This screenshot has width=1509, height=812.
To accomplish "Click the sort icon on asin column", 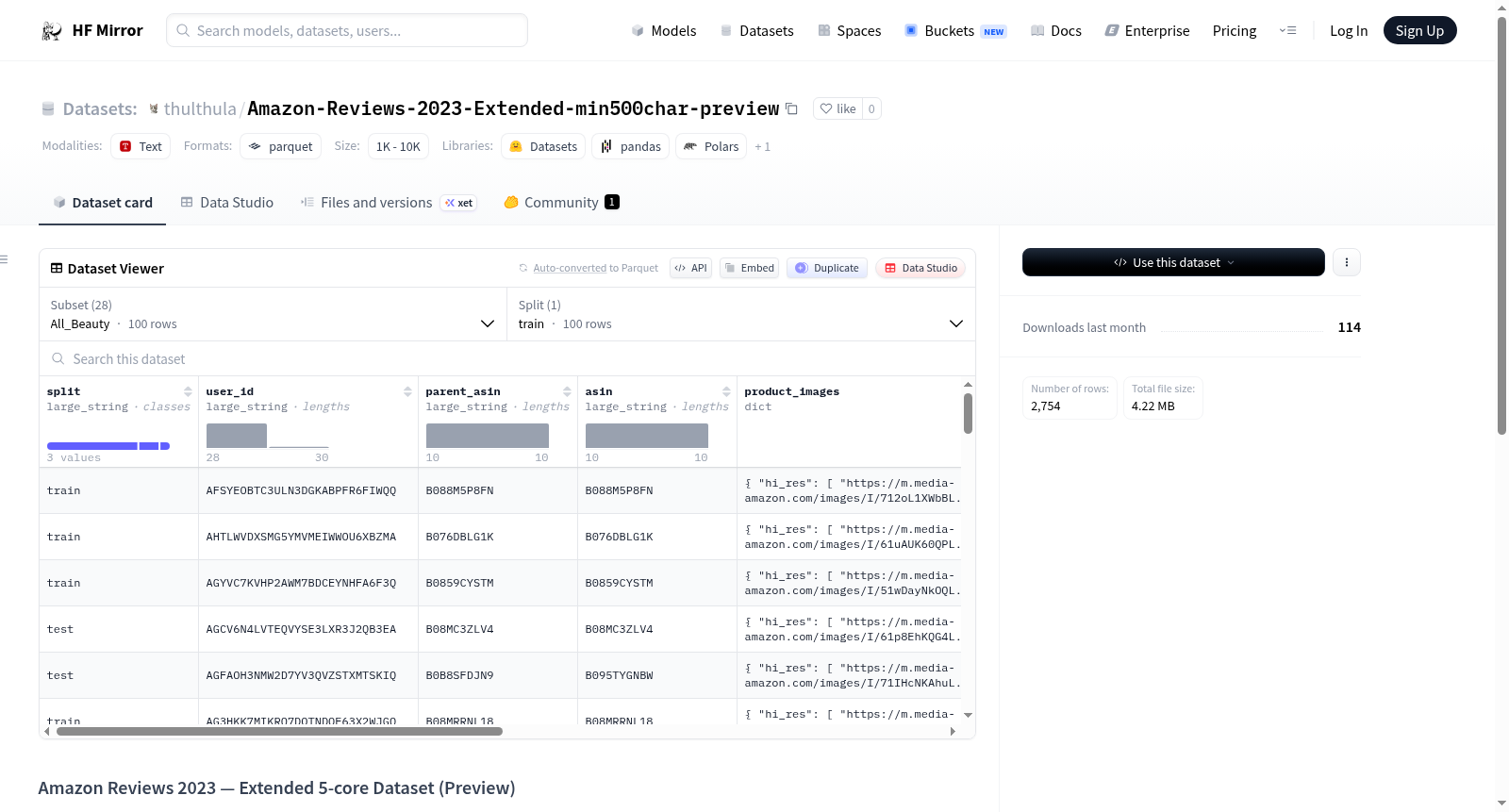I will click(726, 391).
